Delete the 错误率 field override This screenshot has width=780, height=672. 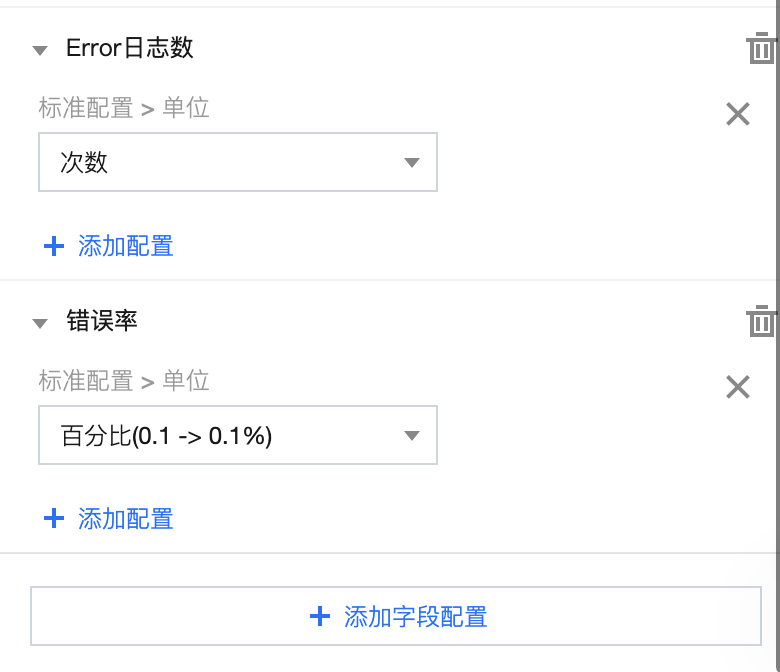[761, 322]
